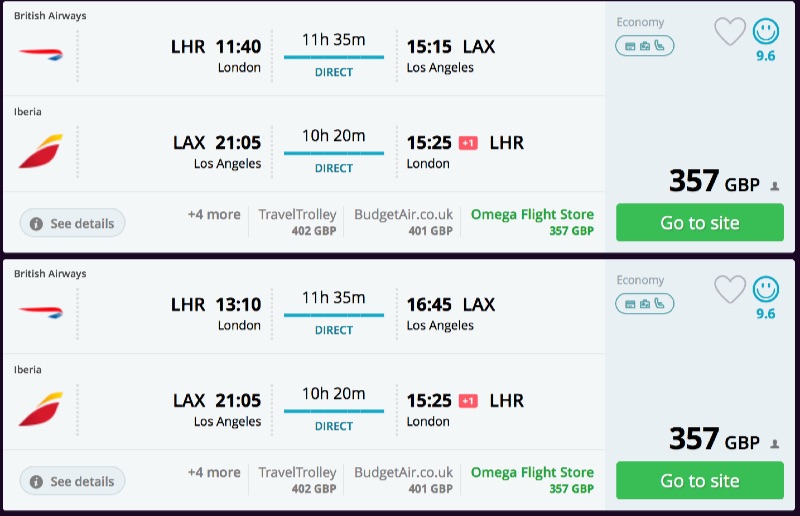Expand See details for the 13:10 flight
Viewport: 800px width, 516px height.
[72, 481]
